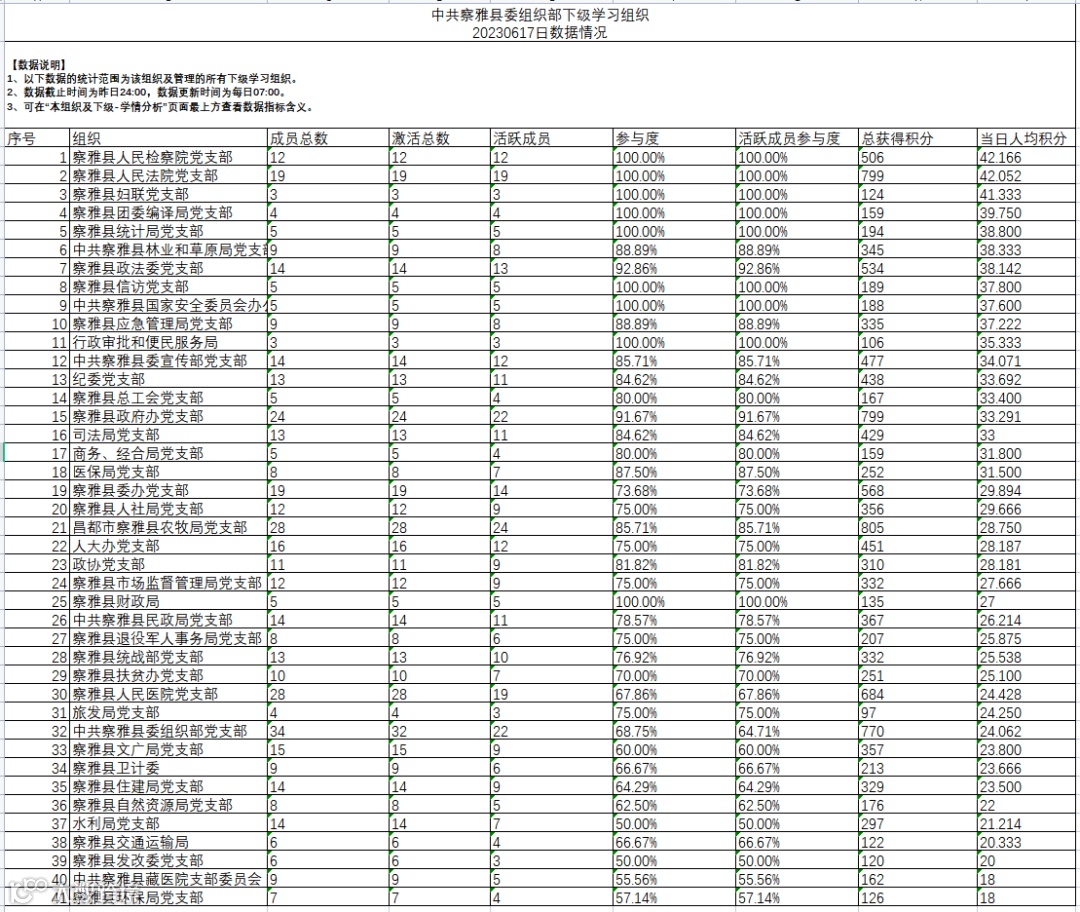Select the 总获得积分 header cell
Viewport: 1080px width, 912px height.
pos(917,138)
